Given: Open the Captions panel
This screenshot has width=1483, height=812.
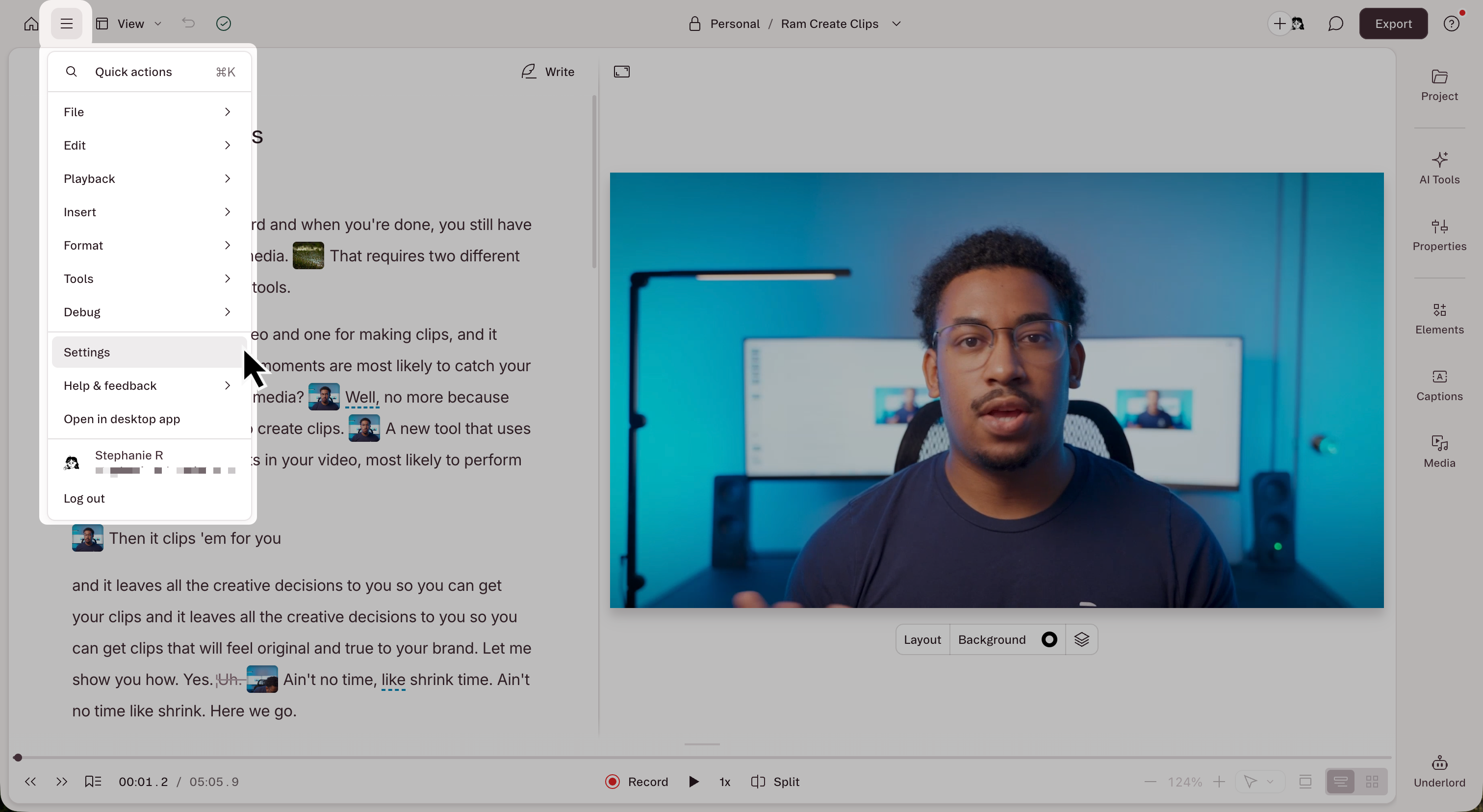Looking at the screenshot, I should [x=1439, y=384].
